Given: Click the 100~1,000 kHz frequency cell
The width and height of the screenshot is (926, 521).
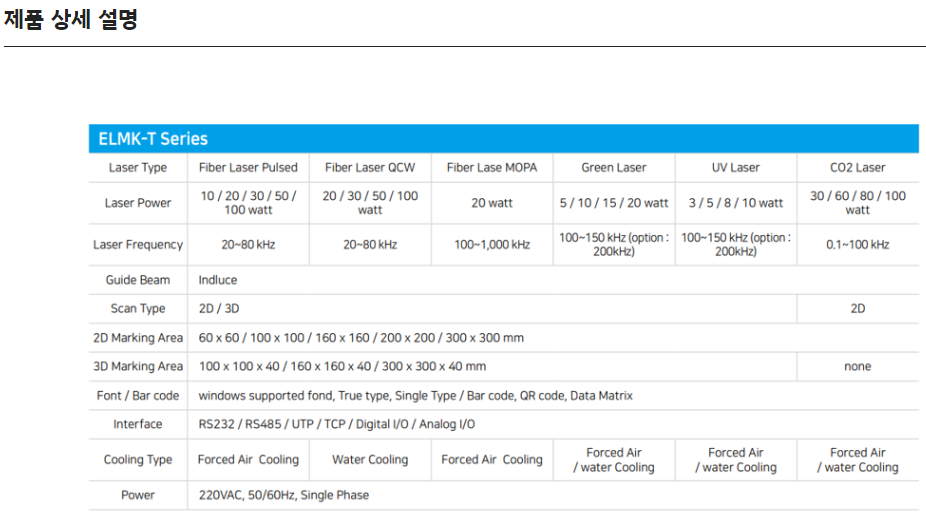Looking at the screenshot, I should coord(492,245).
